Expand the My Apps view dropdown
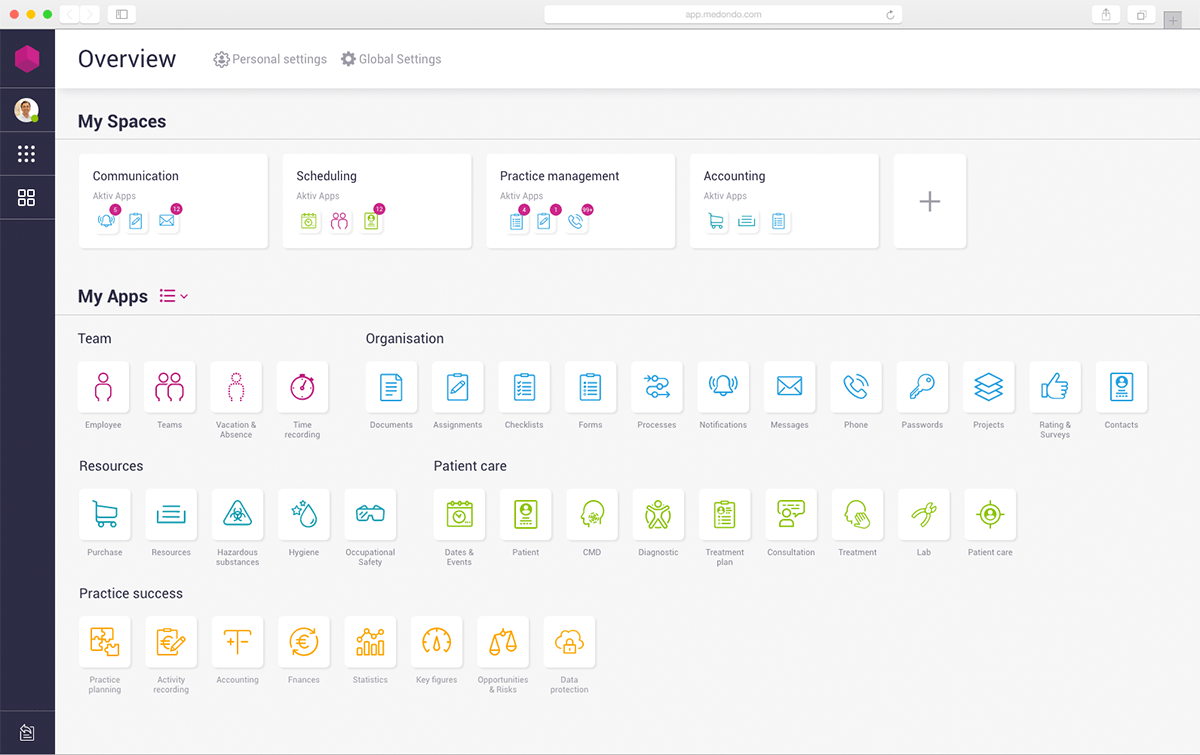The image size is (1200, 755). click(172, 296)
